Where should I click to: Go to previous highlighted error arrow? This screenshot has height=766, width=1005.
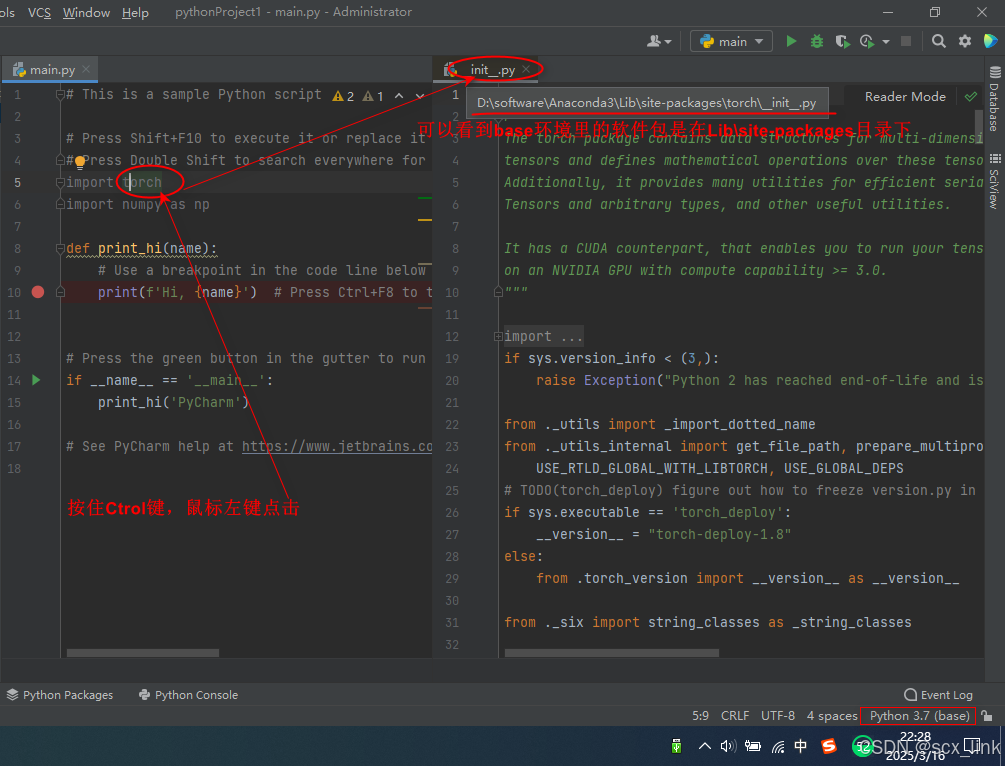399,96
